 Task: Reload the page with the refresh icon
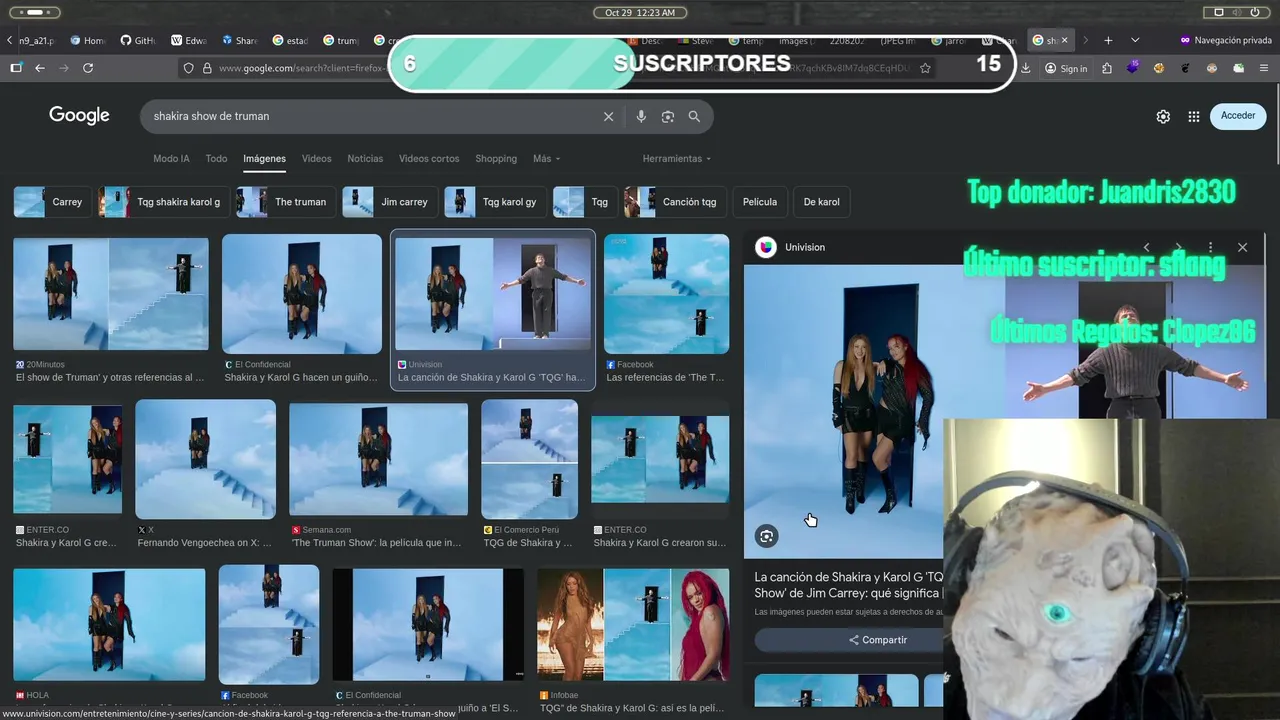click(88, 68)
